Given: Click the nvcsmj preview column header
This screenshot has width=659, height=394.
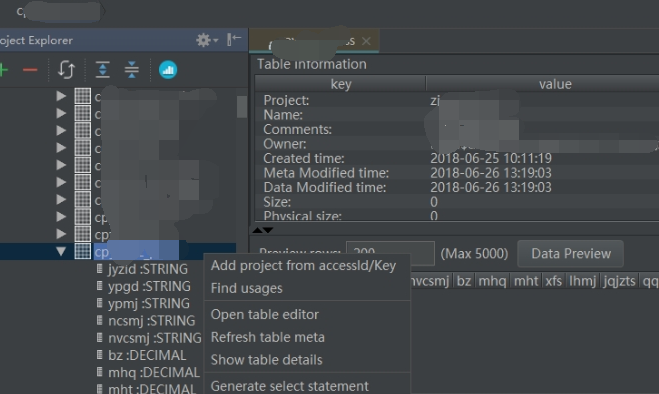Looking at the screenshot, I should pos(430,280).
